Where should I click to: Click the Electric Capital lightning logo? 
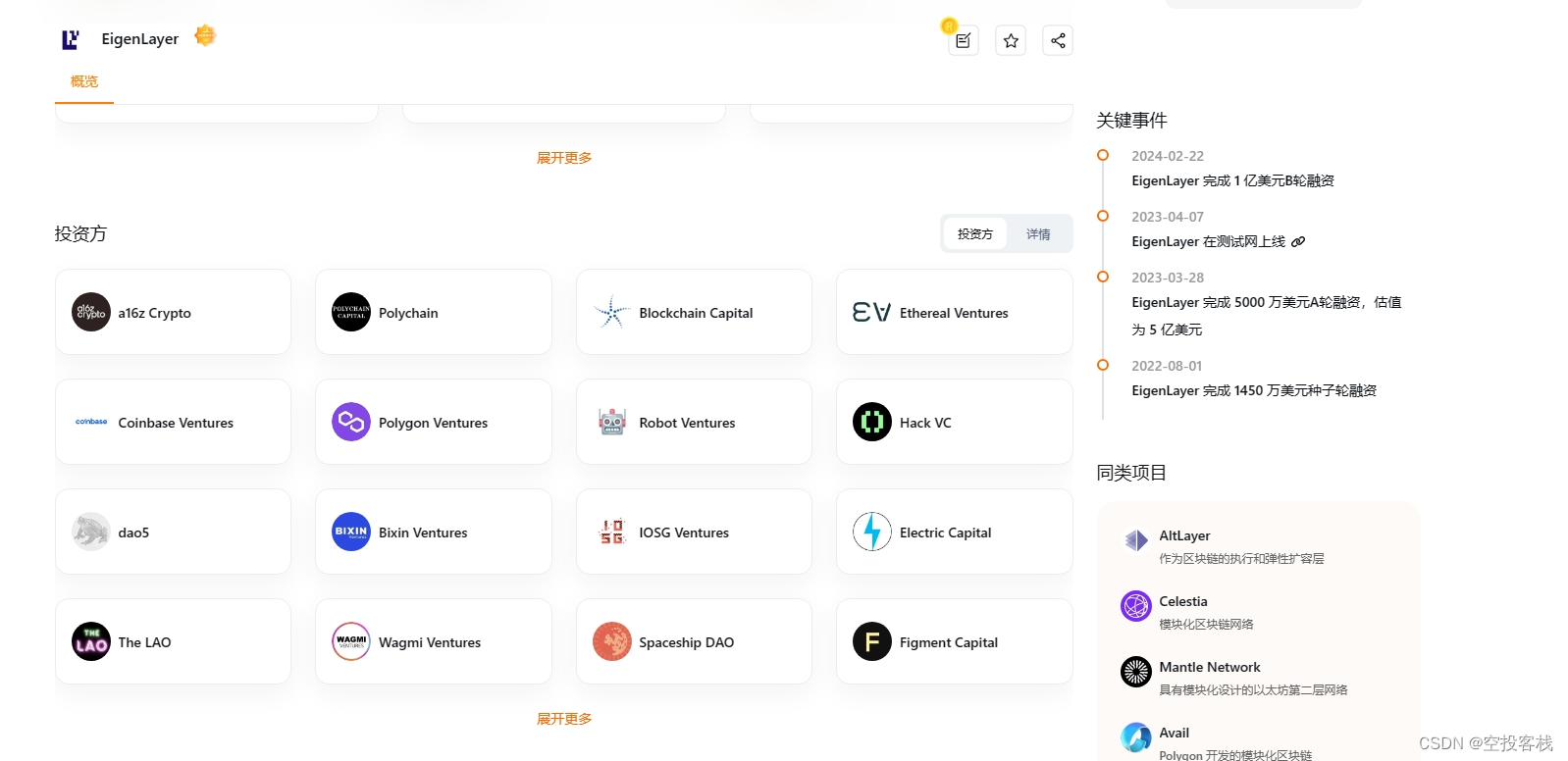click(872, 532)
